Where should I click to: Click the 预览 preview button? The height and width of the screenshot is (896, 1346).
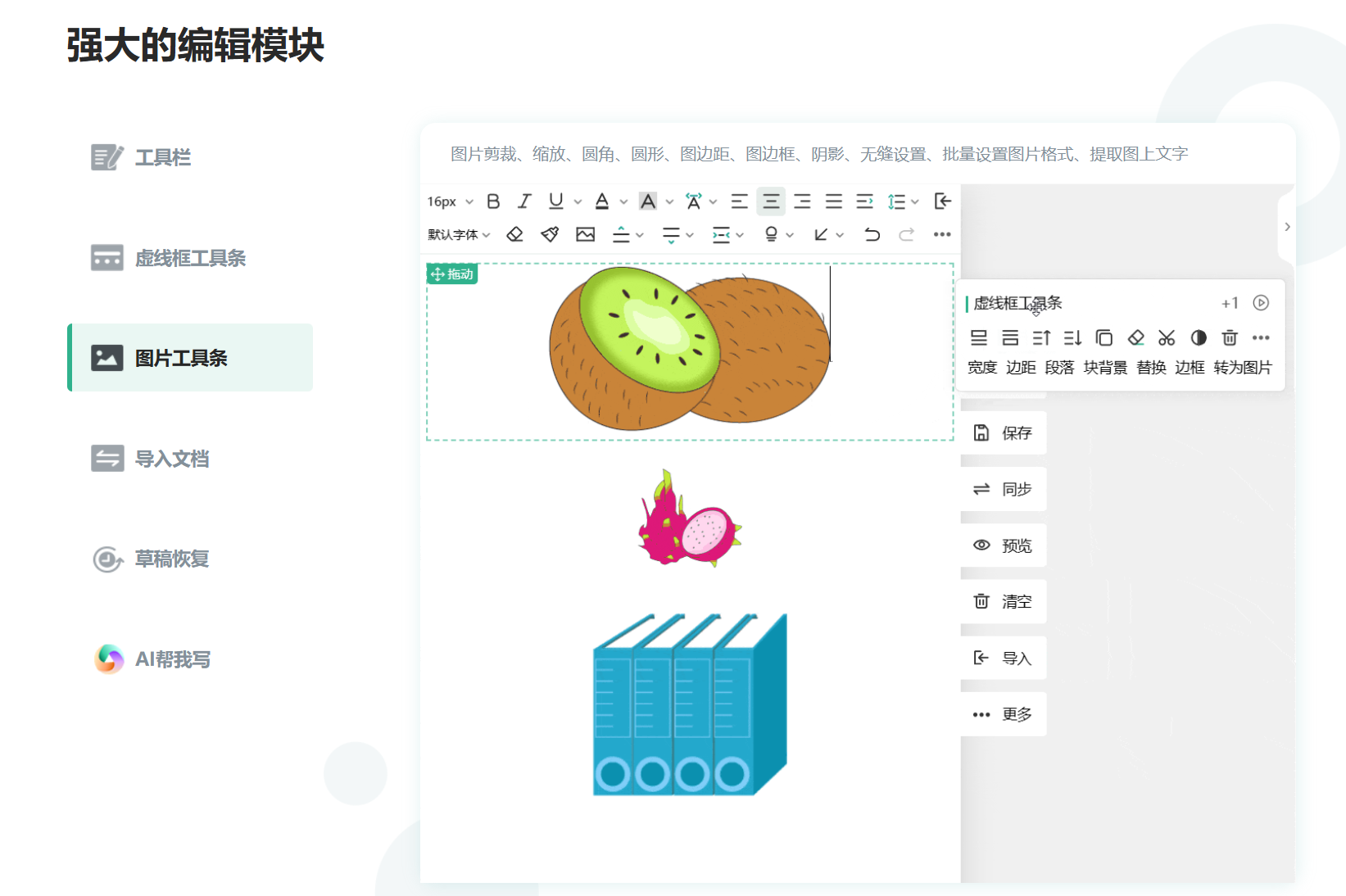coord(1004,545)
